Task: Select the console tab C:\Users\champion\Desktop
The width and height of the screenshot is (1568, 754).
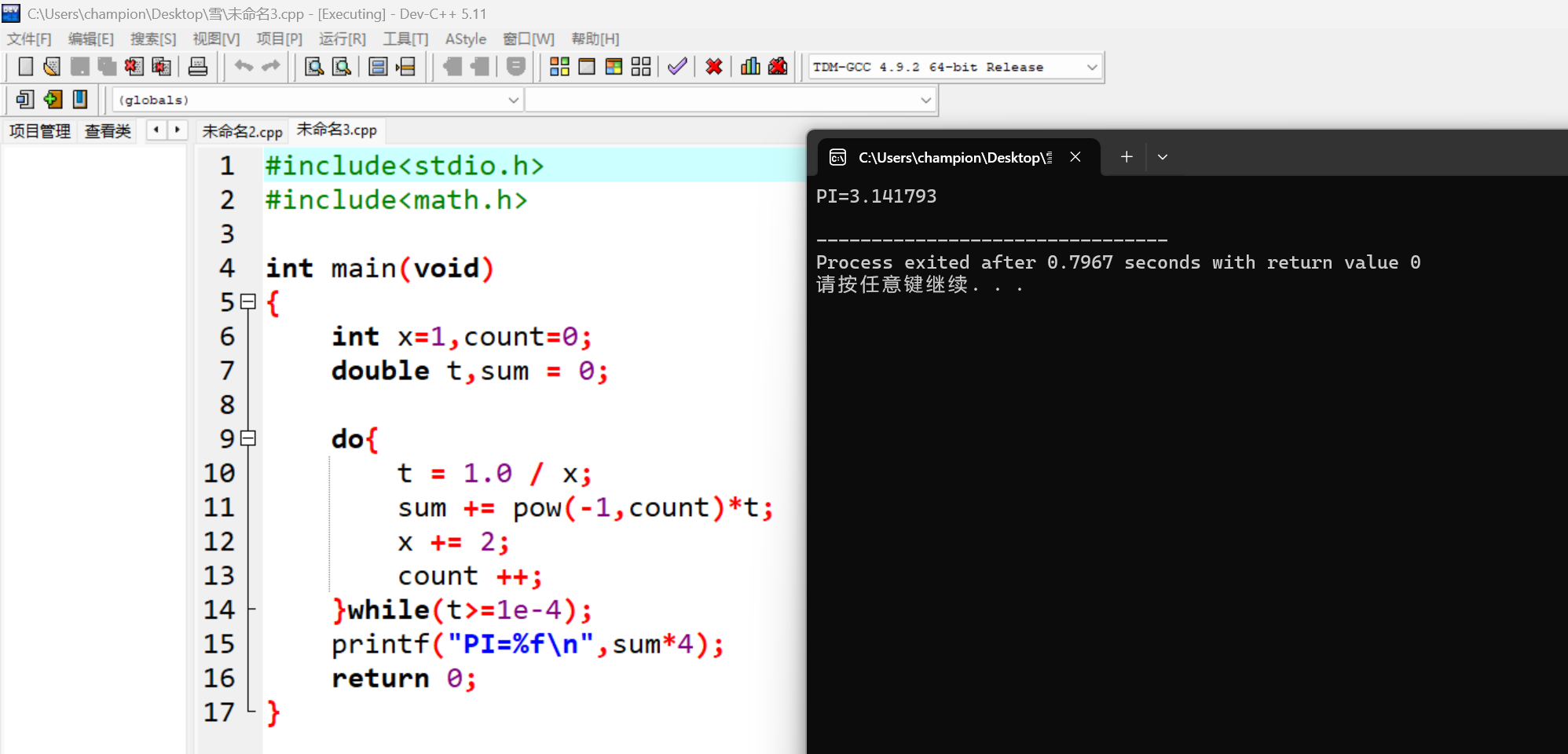Action: [954, 157]
